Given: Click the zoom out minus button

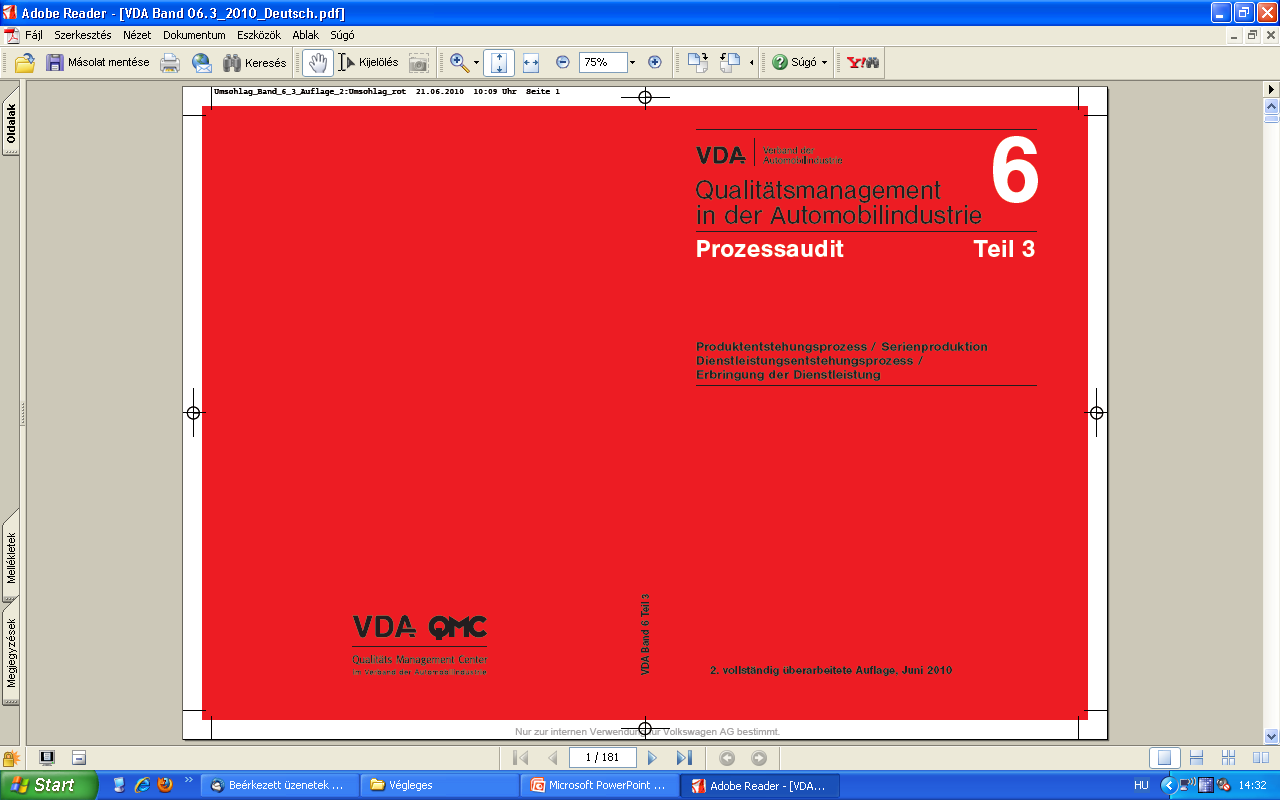Looking at the screenshot, I should (x=563, y=62).
